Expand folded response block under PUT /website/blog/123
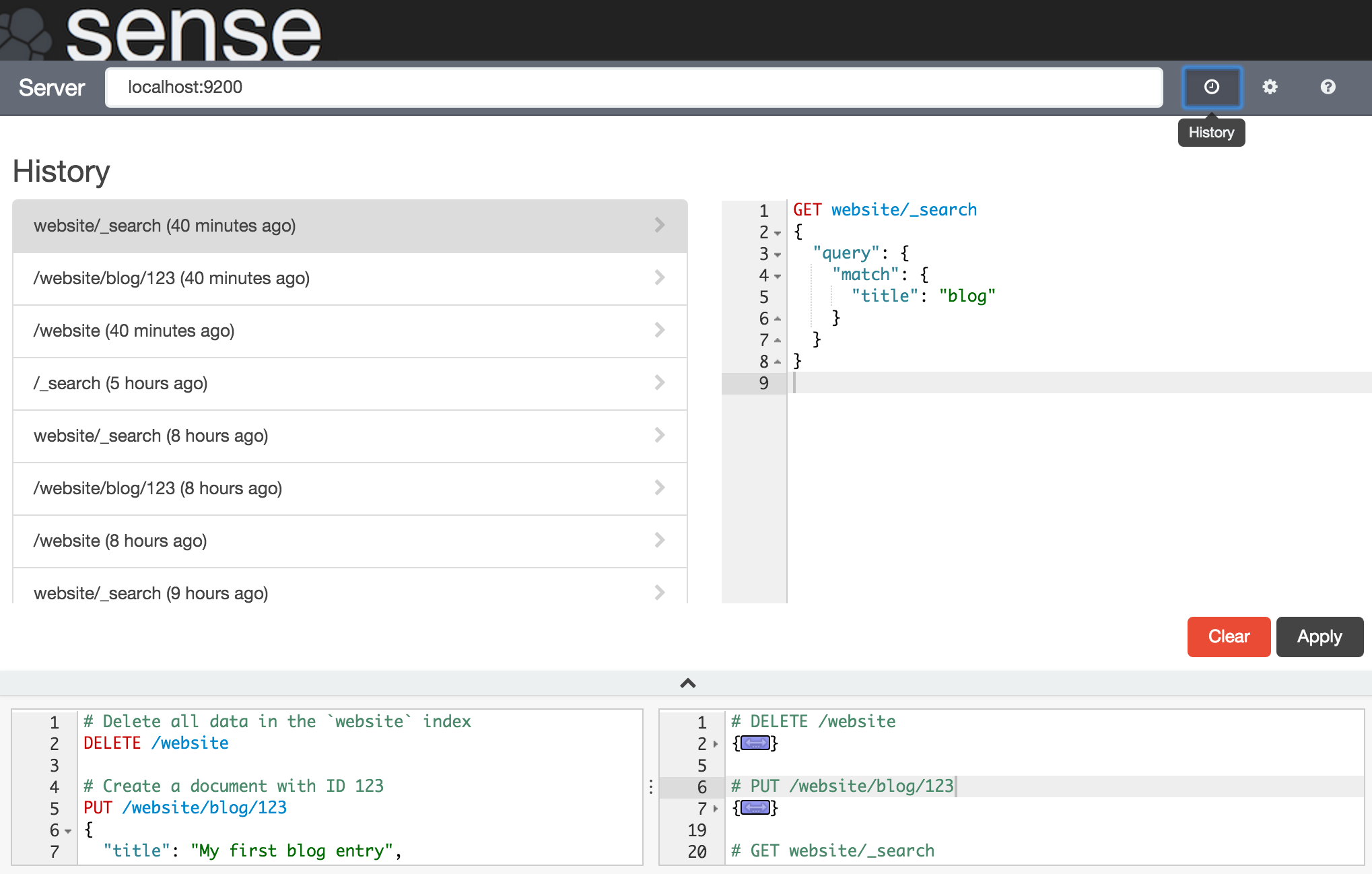Screen dimensions: 1372x874 (x=755, y=808)
